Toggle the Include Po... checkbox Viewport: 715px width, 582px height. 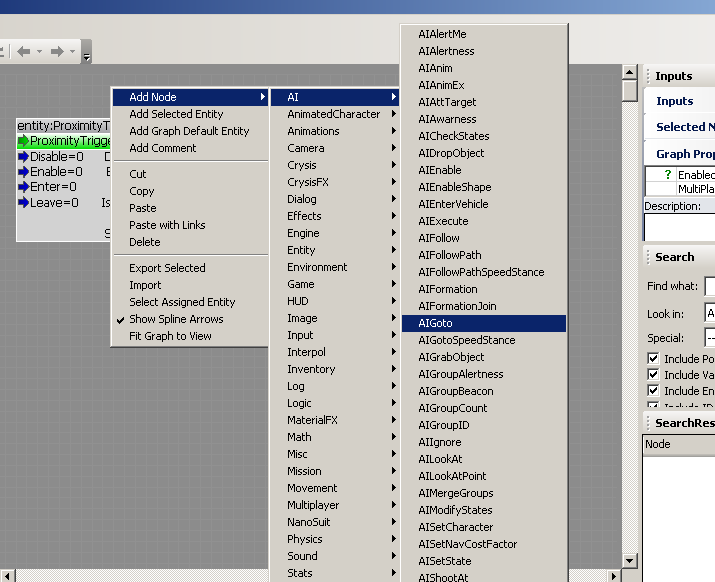tap(653, 359)
